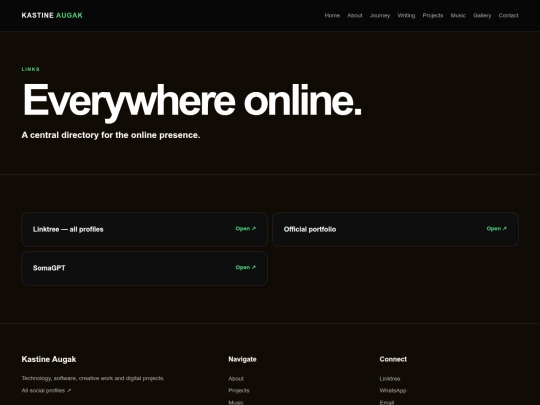Image resolution: width=540 pixels, height=405 pixels.
Task: Click the LINKS section label
Action: (x=31, y=69)
